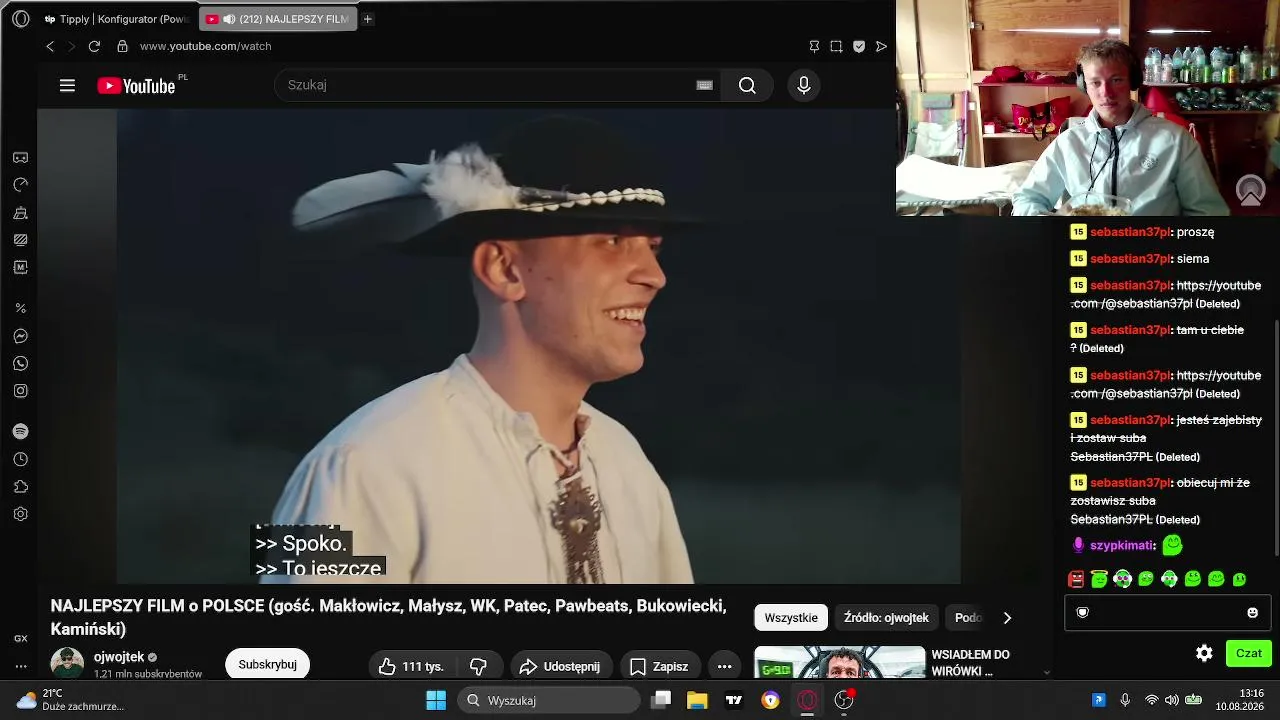Like the video with 111 tys.
This screenshot has height=720, width=1280.
point(412,666)
